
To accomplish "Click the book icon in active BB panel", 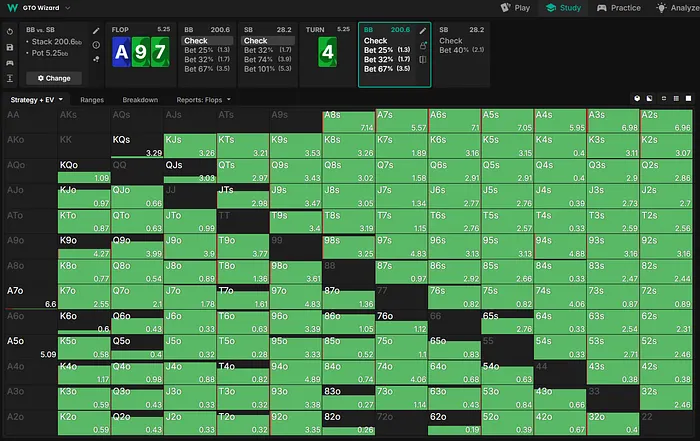I will [x=424, y=59].
